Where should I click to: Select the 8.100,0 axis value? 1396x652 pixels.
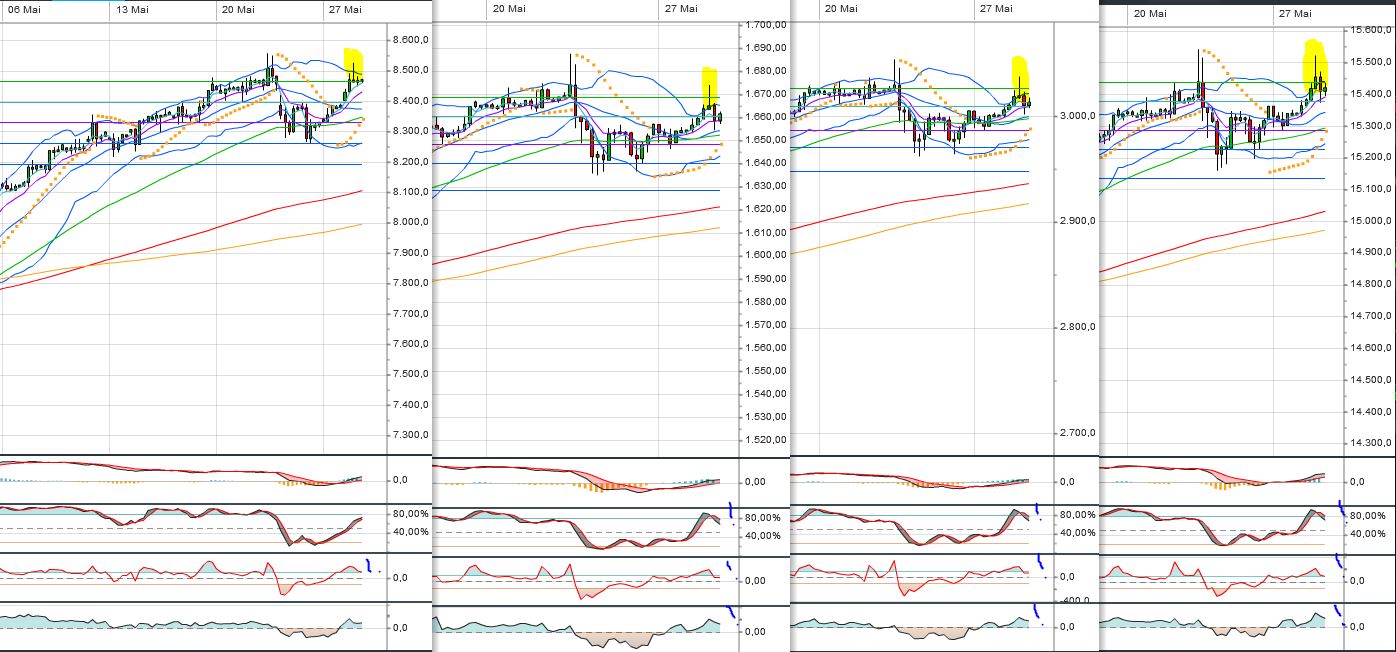pos(412,192)
